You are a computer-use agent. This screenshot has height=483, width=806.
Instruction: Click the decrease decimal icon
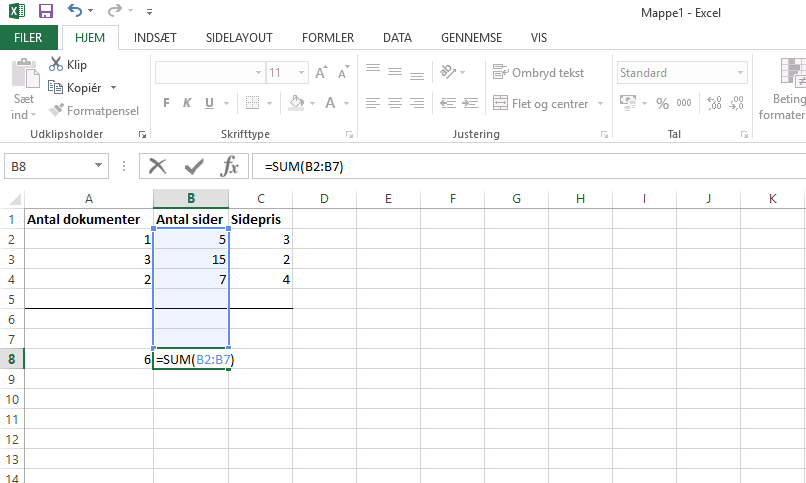pos(737,103)
